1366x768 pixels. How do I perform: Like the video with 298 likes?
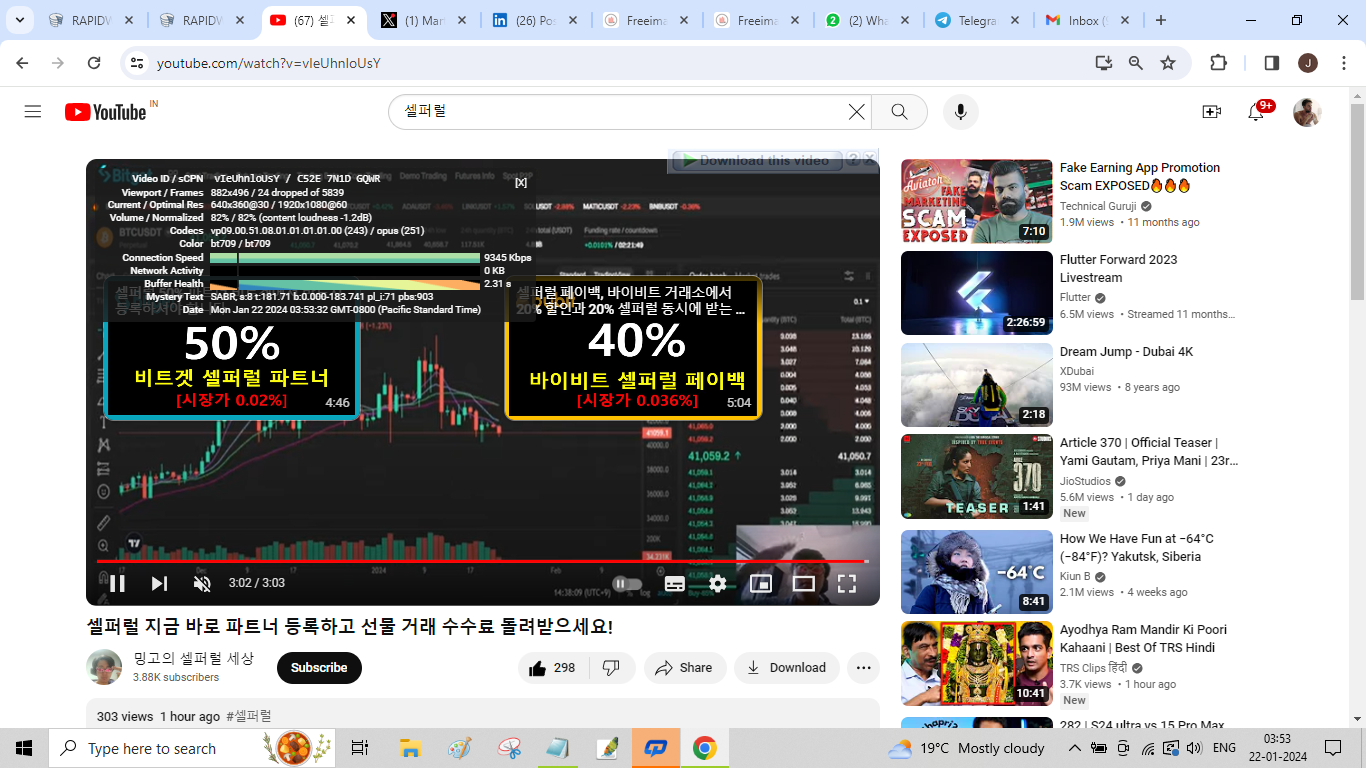point(553,668)
